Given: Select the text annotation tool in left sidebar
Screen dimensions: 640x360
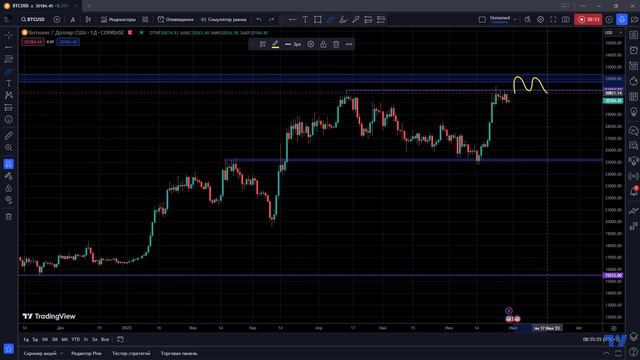Looking at the screenshot, I should pyautogui.click(x=9, y=83).
